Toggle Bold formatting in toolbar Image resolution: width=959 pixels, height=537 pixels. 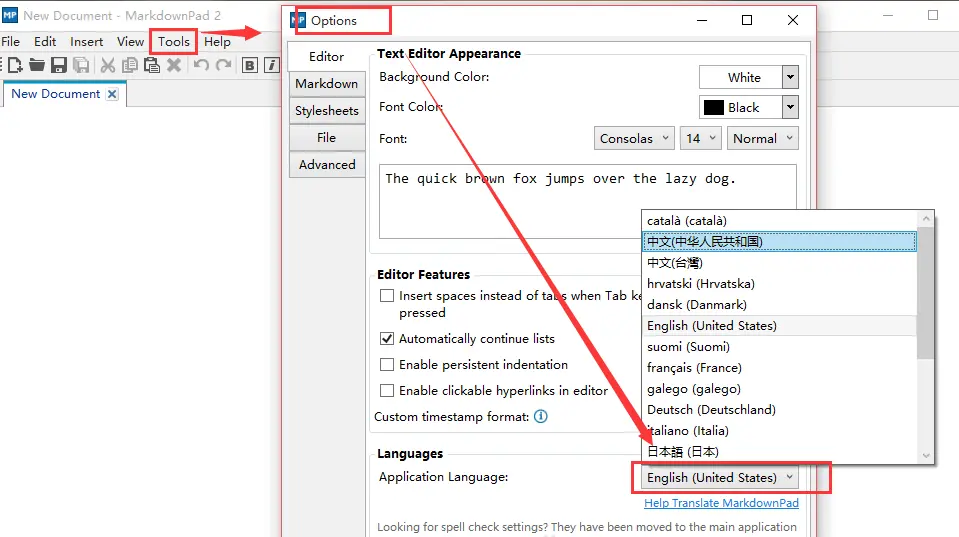[x=250, y=65]
